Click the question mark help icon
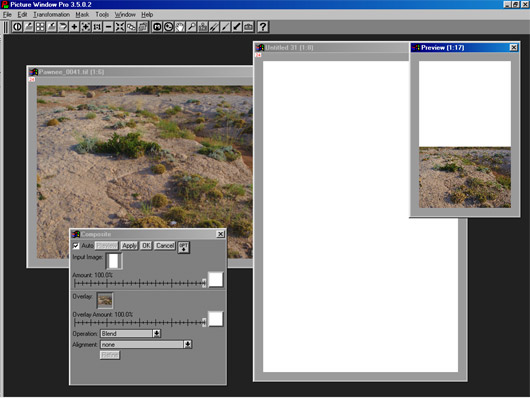 [x=263, y=27]
